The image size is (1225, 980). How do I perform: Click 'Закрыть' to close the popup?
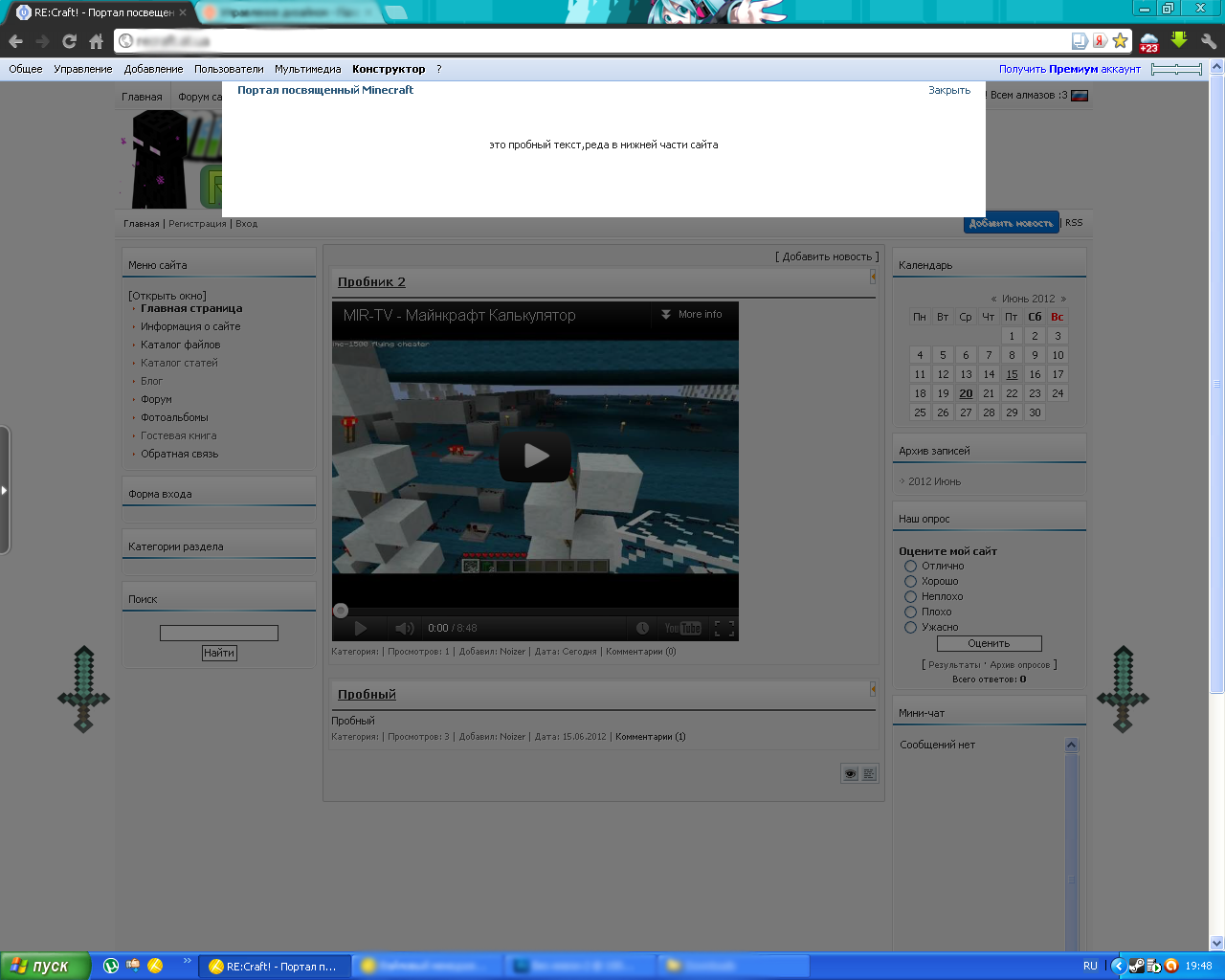tap(948, 90)
